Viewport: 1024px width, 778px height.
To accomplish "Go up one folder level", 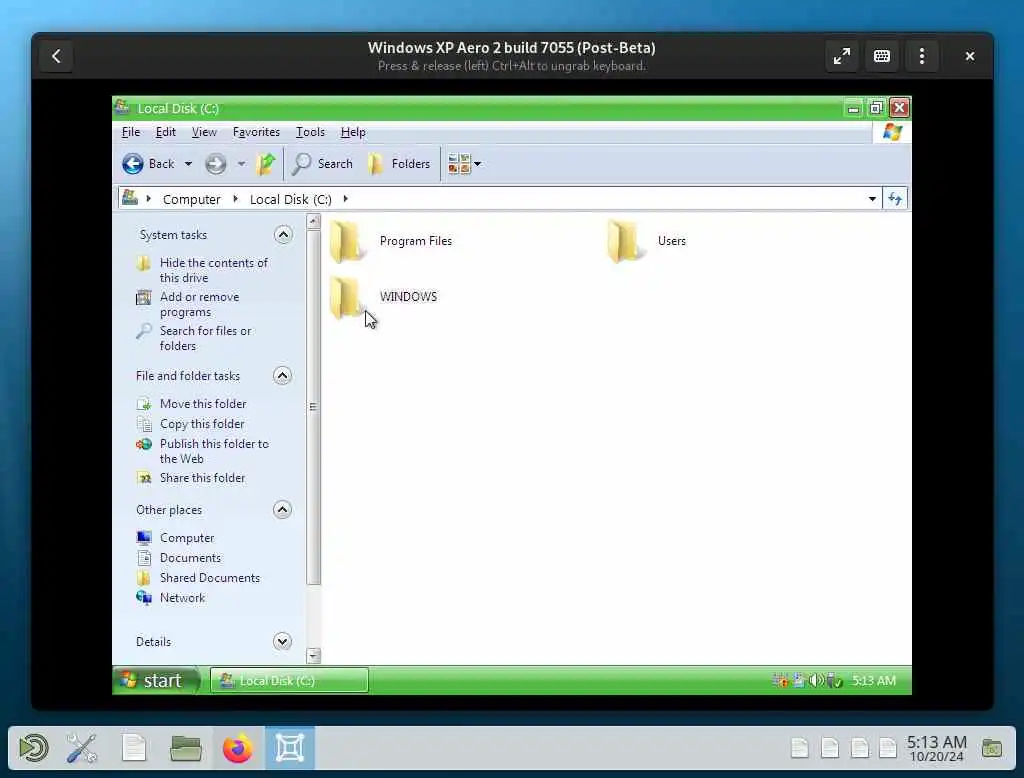I will point(266,164).
